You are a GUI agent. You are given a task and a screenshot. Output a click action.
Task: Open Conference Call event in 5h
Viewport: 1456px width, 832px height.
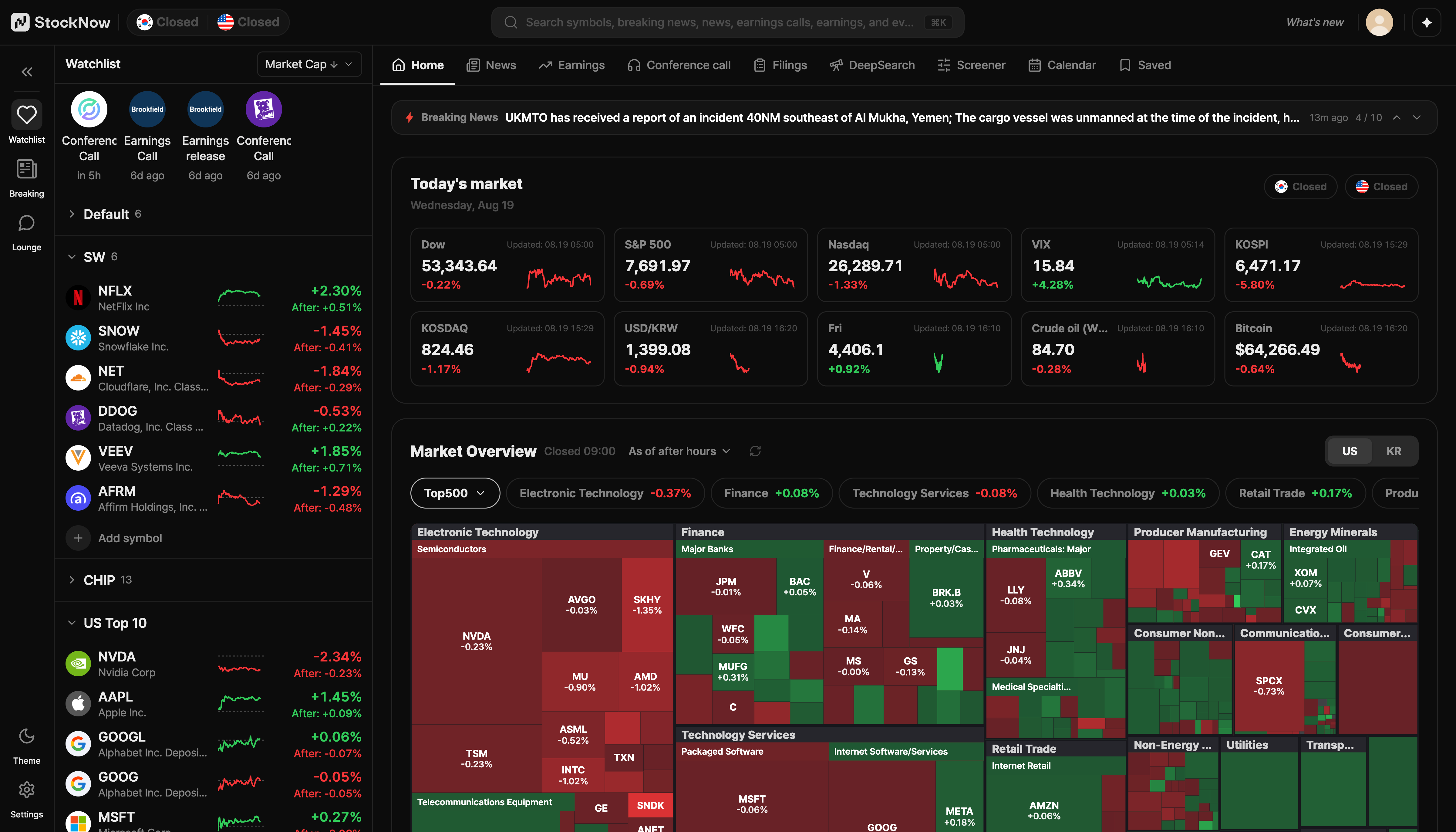(89, 137)
